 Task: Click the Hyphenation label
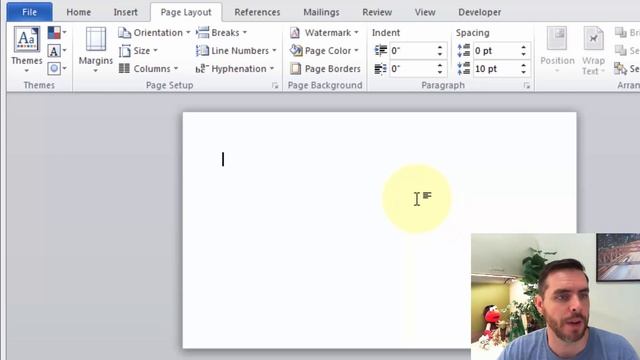coord(239,69)
